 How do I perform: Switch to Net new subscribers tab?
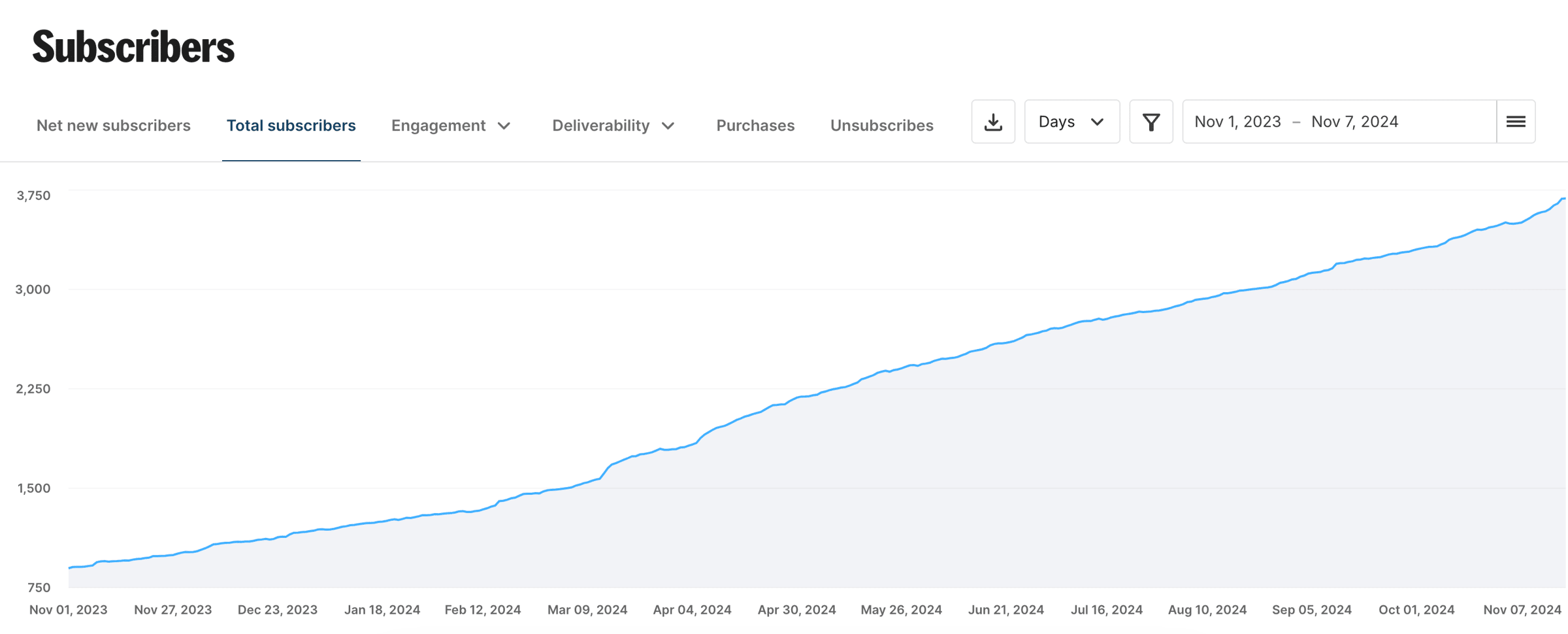(114, 125)
